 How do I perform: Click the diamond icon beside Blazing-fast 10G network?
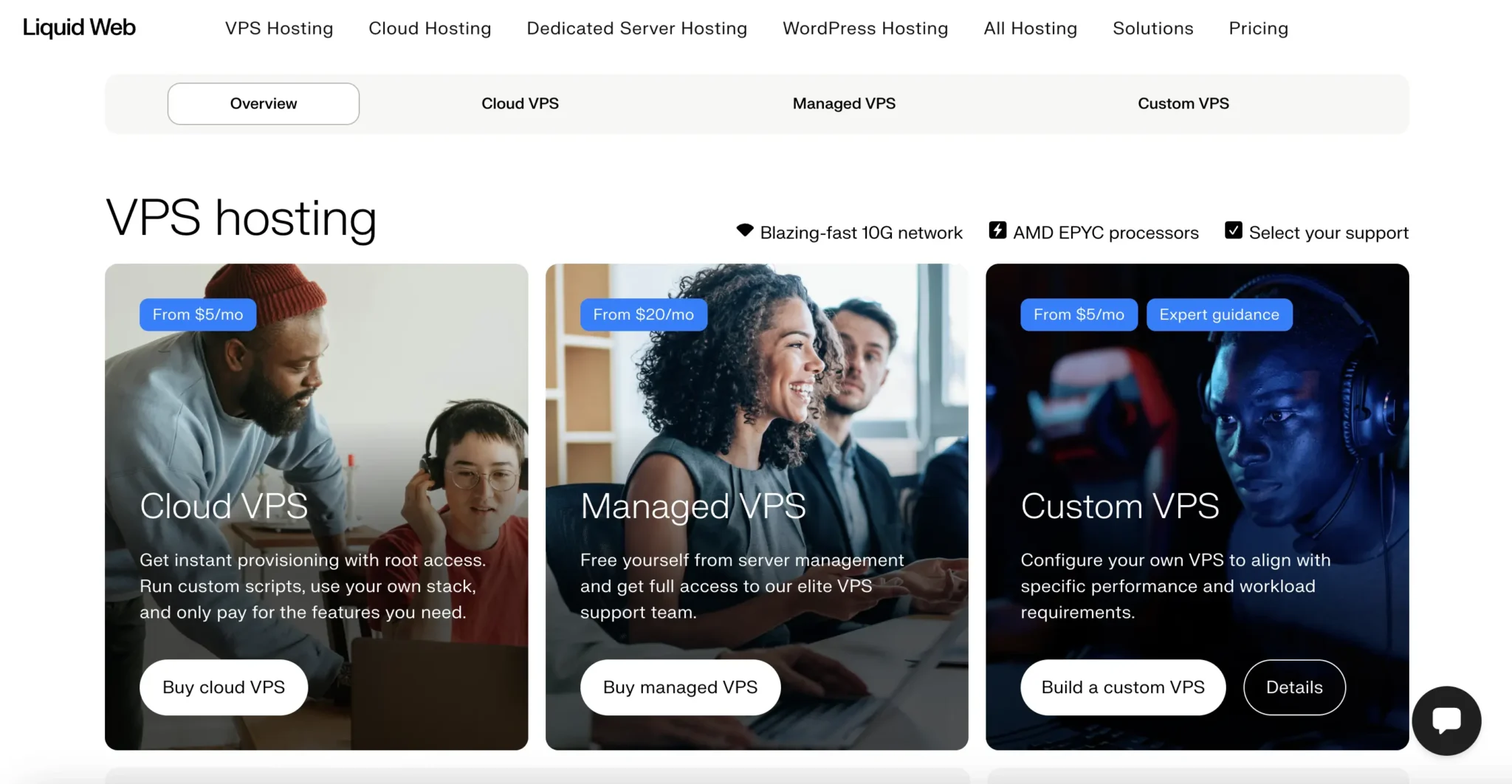[744, 230]
